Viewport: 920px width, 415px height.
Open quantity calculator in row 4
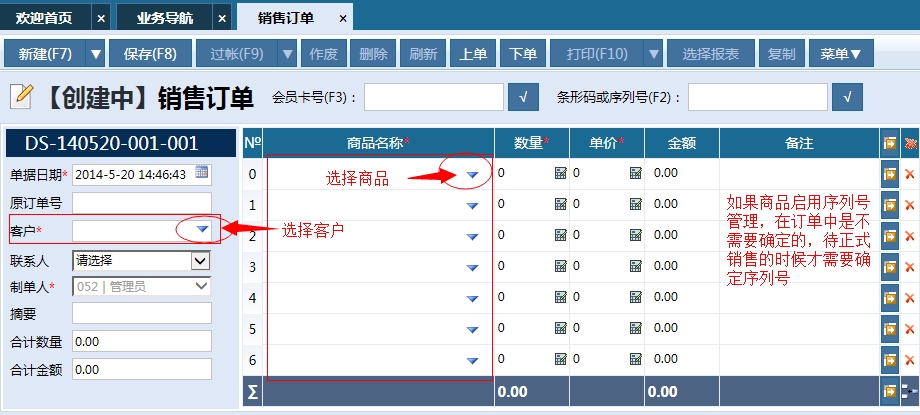click(x=560, y=298)
